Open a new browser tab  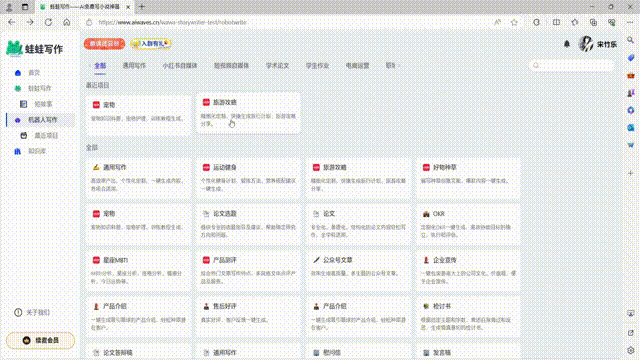click(x=142, y=7)
